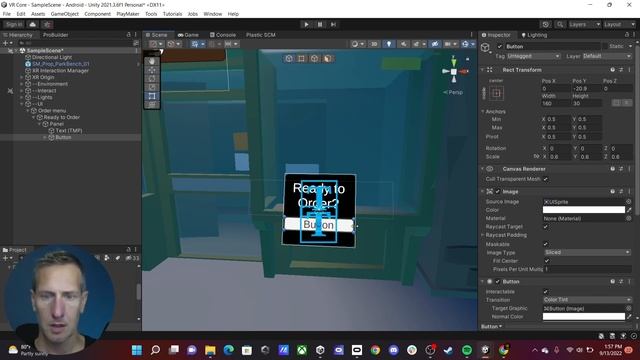Image resolution: width=640 pixels, height=360 pixels.
Task: Toggle 2D view mode in Scene
Action: 373,44
